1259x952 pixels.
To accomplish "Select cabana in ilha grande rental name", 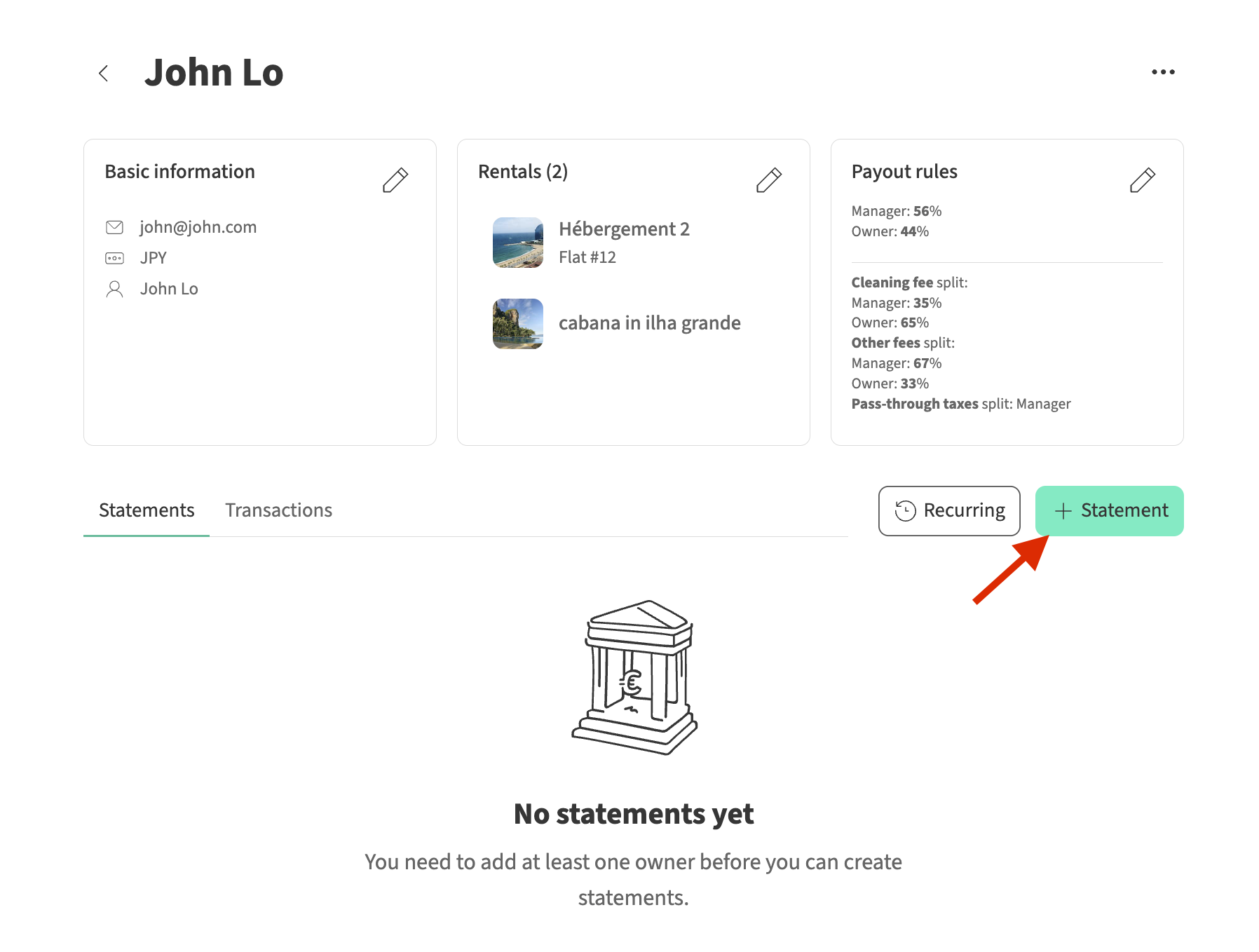I will coord(649,323).
